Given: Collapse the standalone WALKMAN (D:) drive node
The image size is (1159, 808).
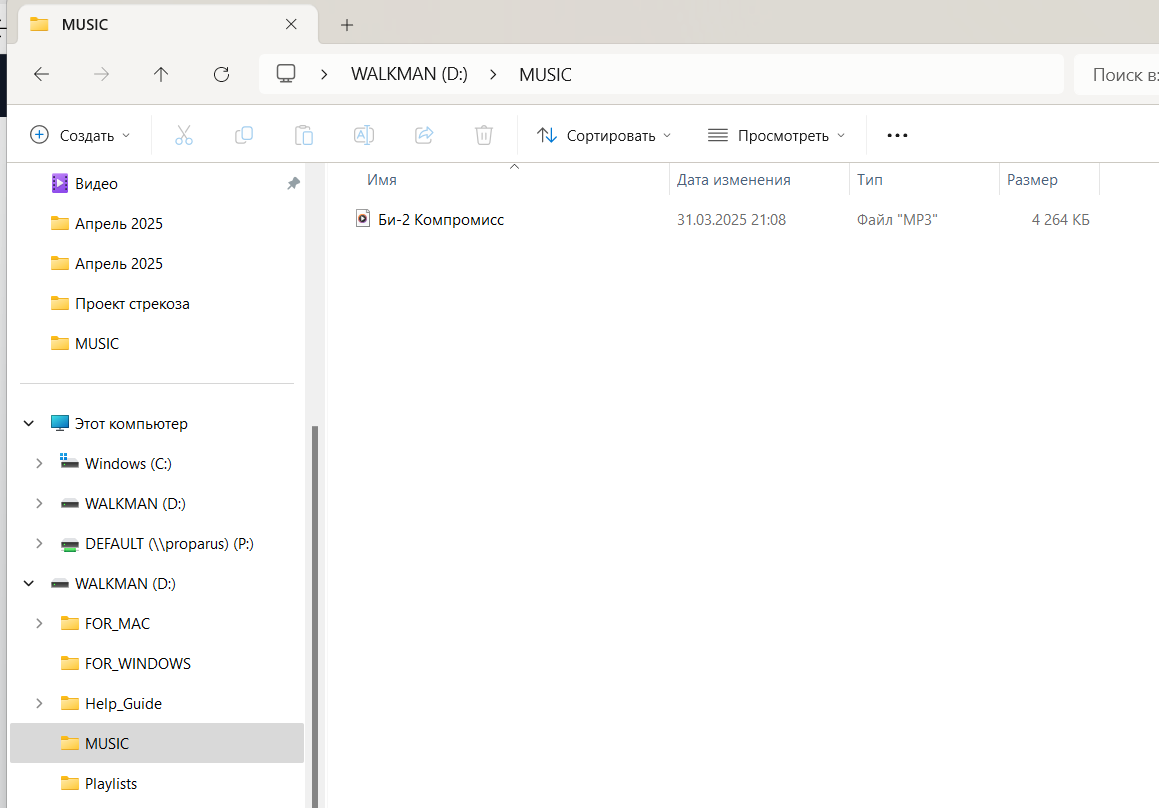Looking at the screenshot, I should [29, 583].
